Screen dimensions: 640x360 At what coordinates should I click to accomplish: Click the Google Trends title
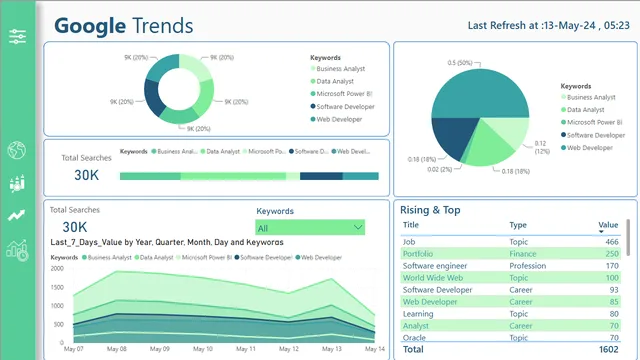pyautogui.click(x=124, y=26)
